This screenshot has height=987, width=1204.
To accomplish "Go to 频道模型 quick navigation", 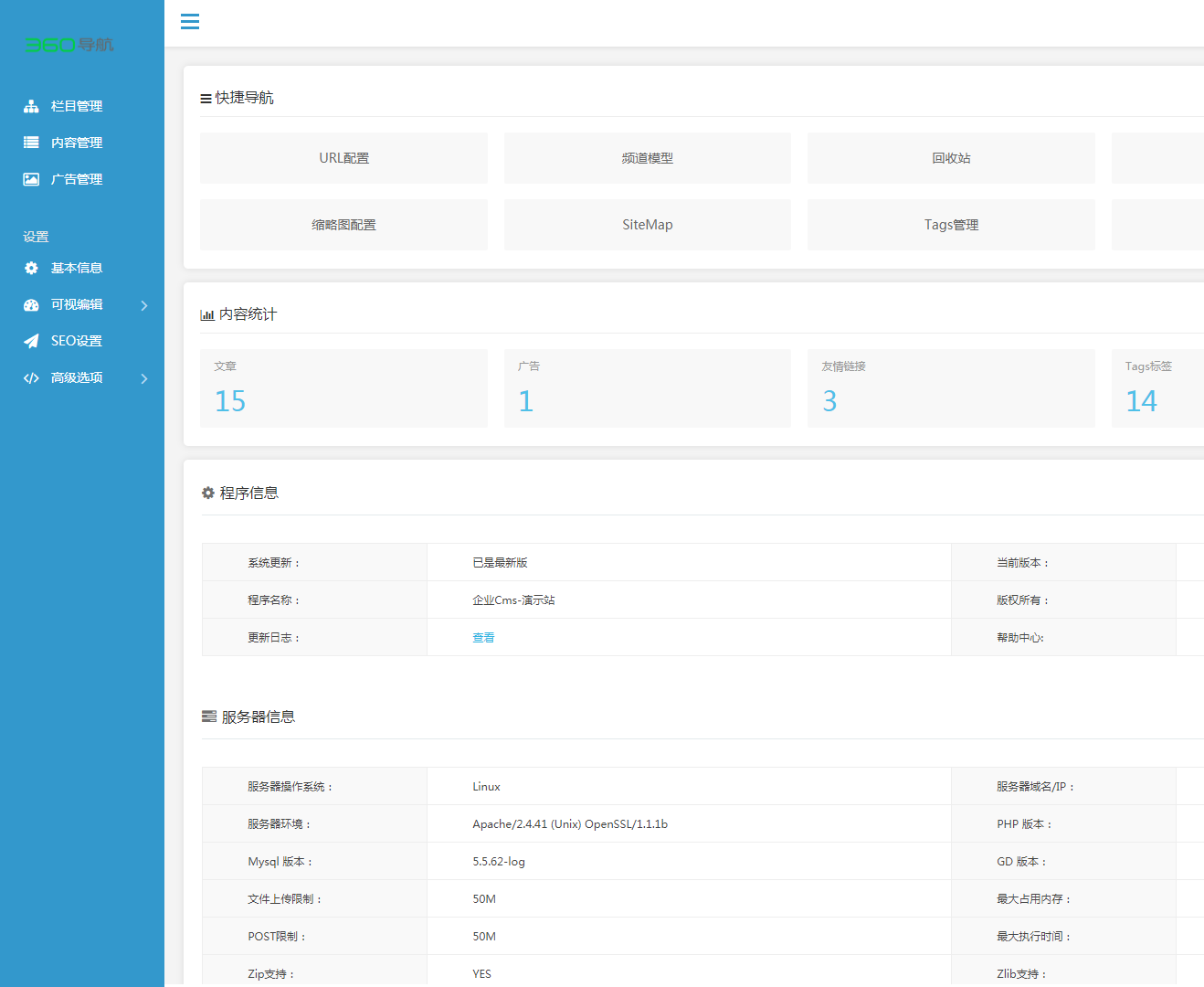I will (647, 158).
